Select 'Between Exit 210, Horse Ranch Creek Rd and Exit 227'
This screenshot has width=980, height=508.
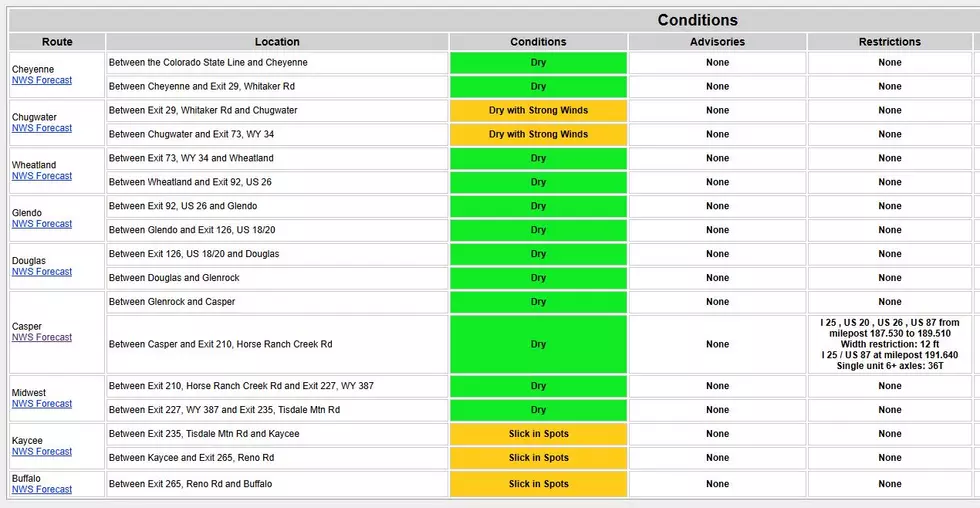point(241,386)
